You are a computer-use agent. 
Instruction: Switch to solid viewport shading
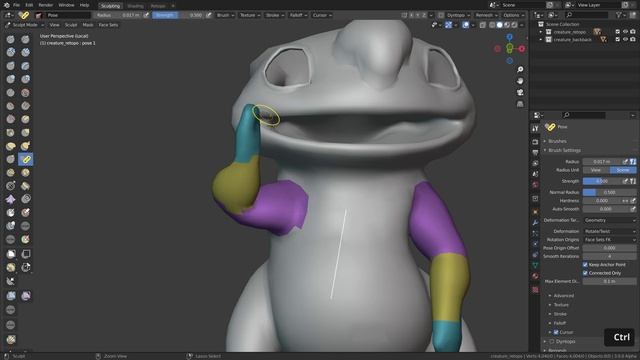(500, 25)
